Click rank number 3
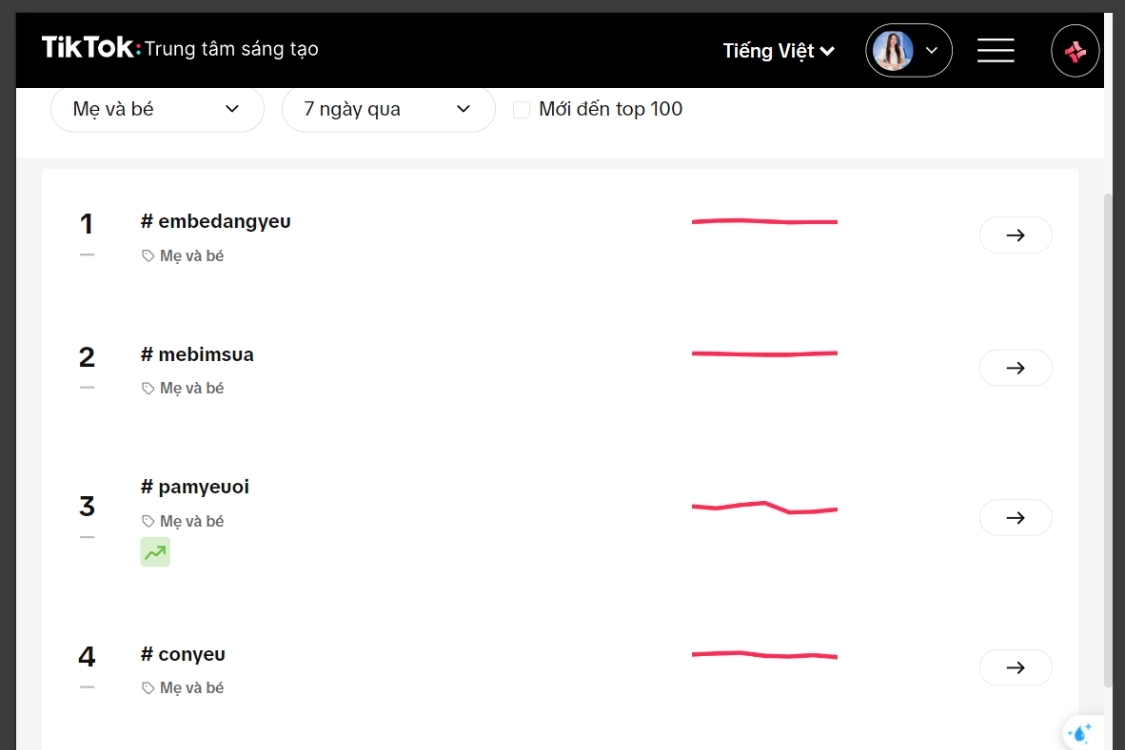 pyautogui.click(x=87, y=506)
